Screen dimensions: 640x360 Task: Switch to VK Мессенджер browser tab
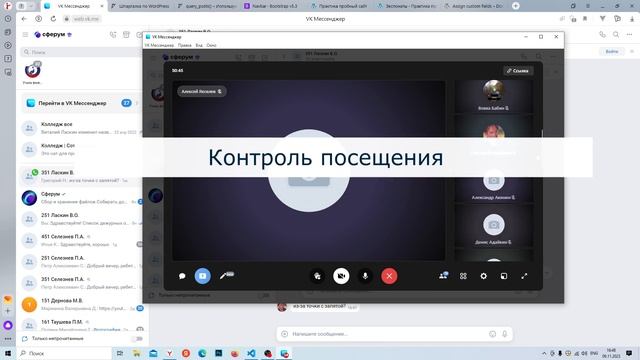coord(73,6)
